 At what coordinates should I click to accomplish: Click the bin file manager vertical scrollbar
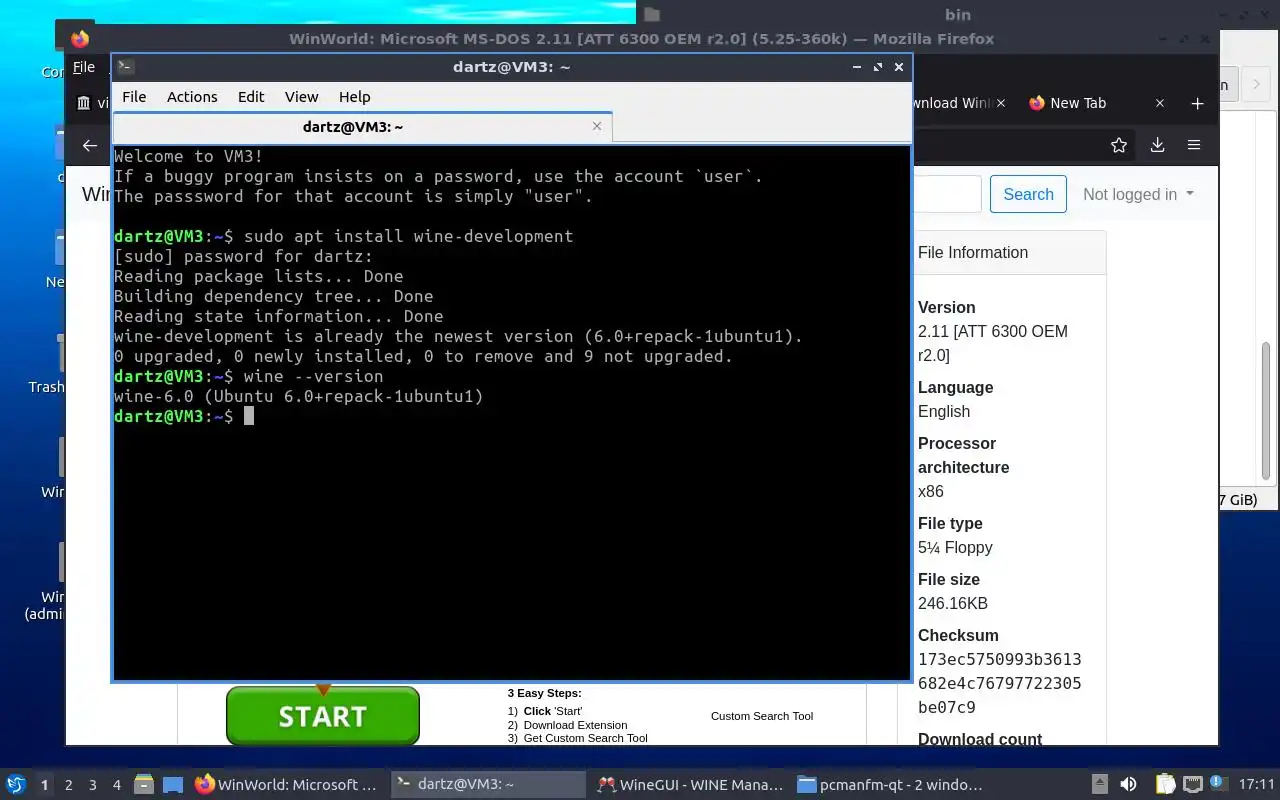[1265, 410]
